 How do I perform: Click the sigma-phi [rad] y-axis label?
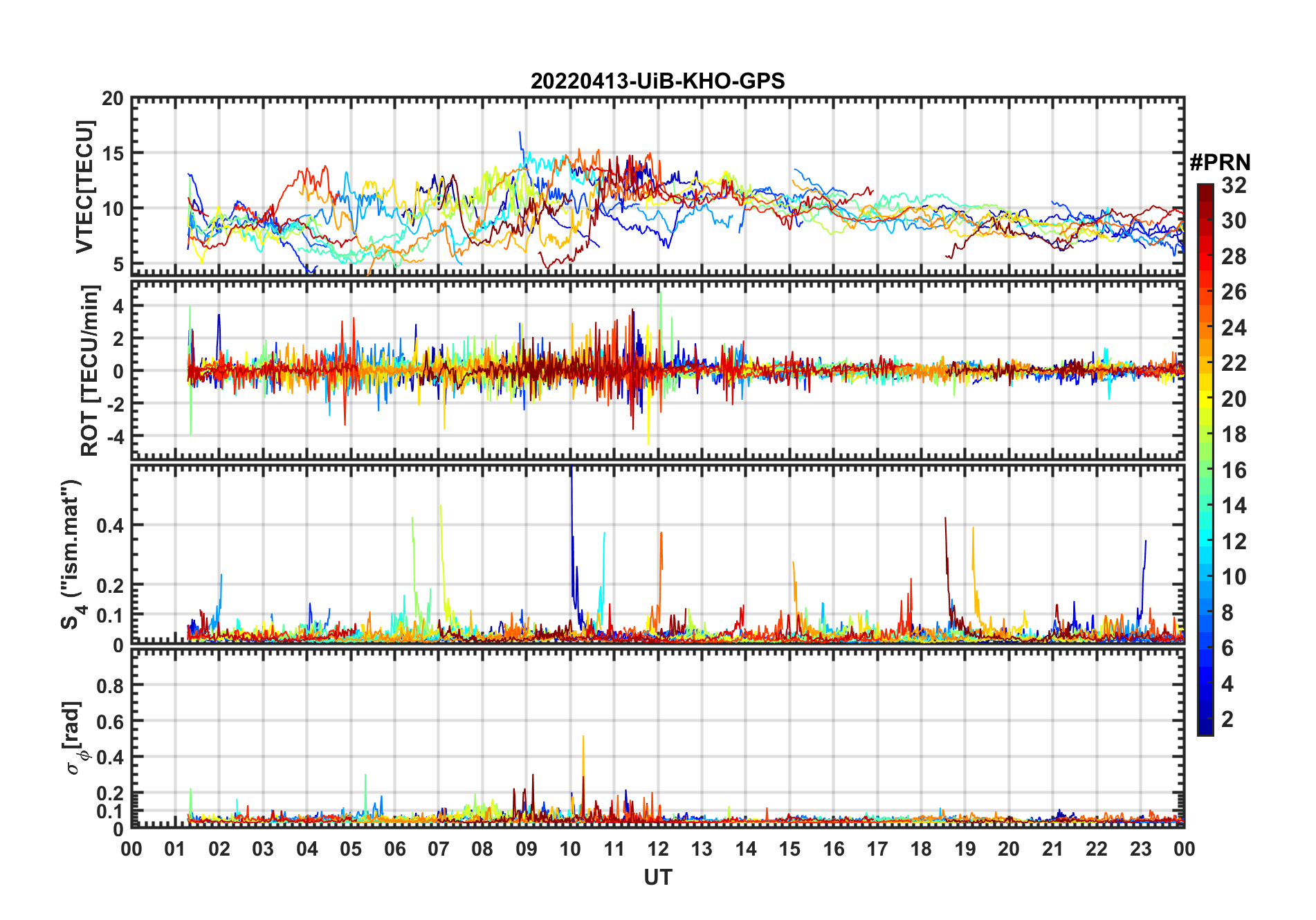click(76, 738)
